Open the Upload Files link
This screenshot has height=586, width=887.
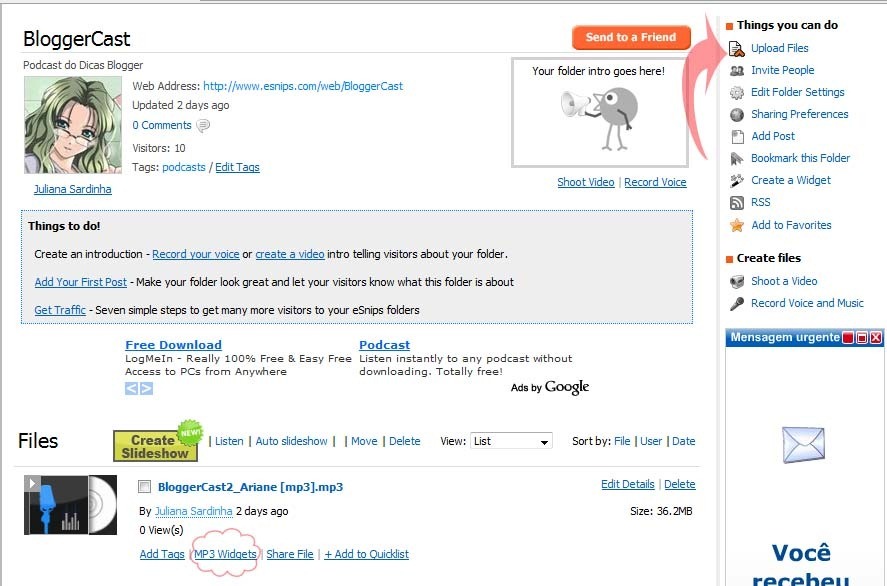point(780,49)
